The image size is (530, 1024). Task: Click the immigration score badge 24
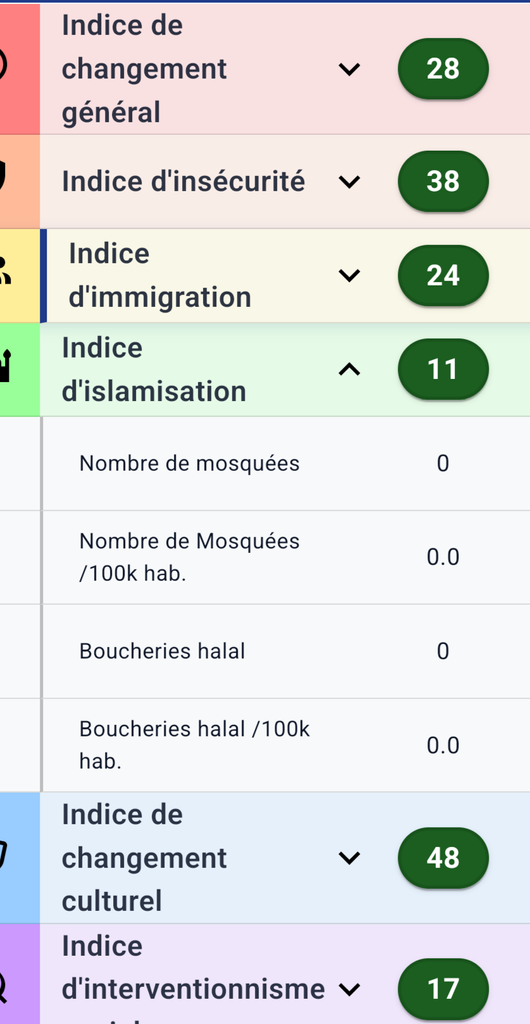click(x=443, y=276)
